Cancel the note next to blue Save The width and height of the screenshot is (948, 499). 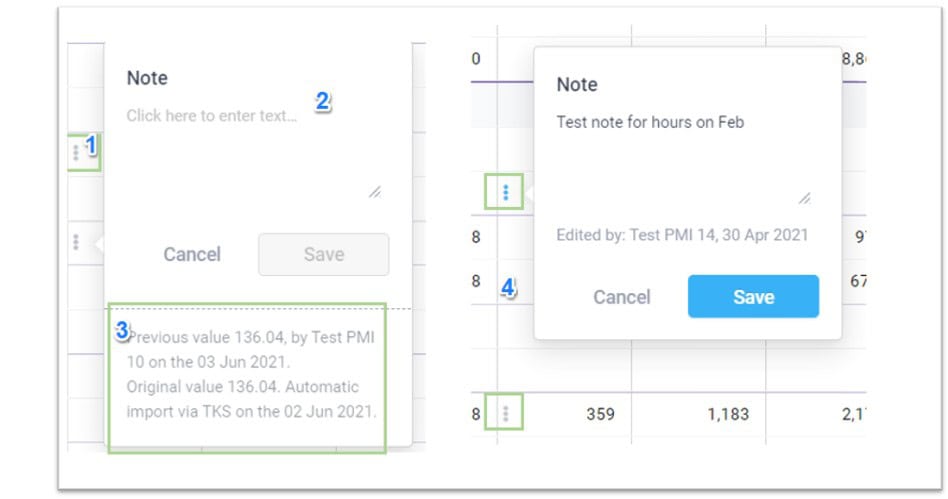coord(621,297)
